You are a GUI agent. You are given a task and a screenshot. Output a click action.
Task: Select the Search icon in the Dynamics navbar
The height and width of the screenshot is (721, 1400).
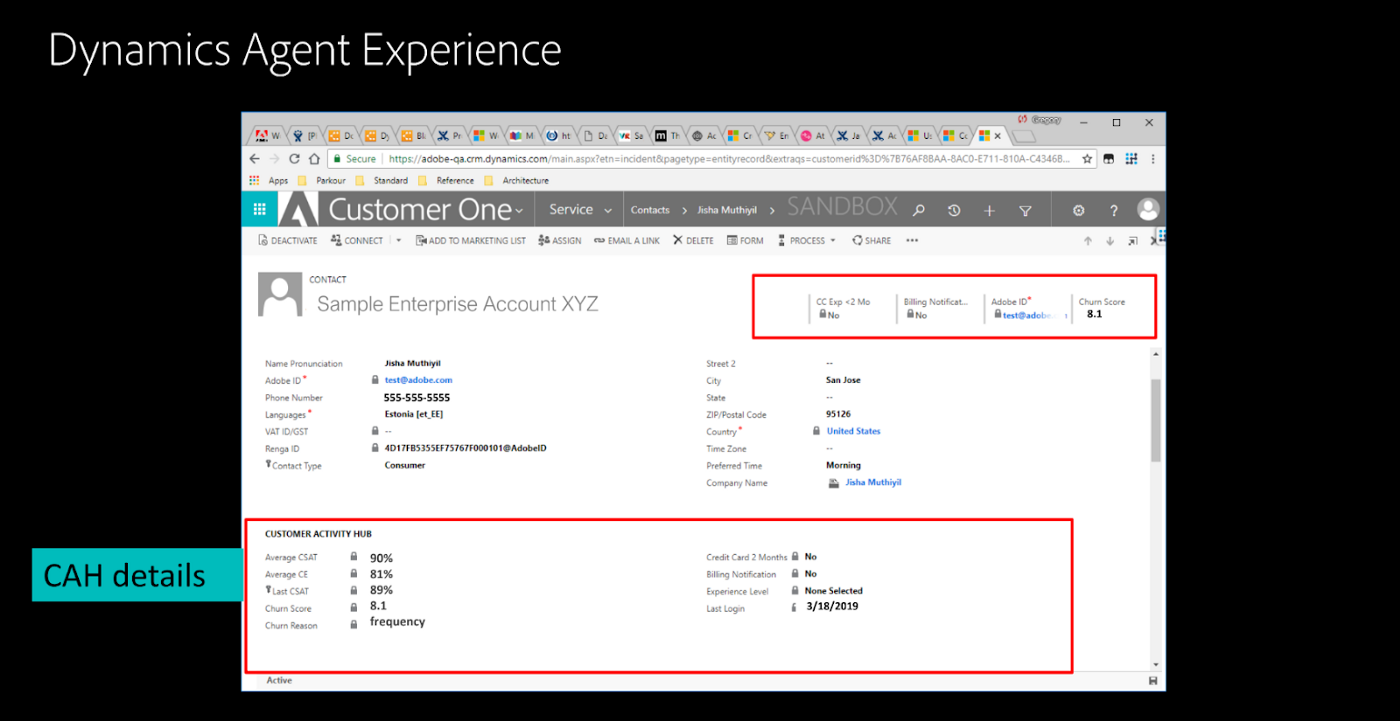pos(918,209)
